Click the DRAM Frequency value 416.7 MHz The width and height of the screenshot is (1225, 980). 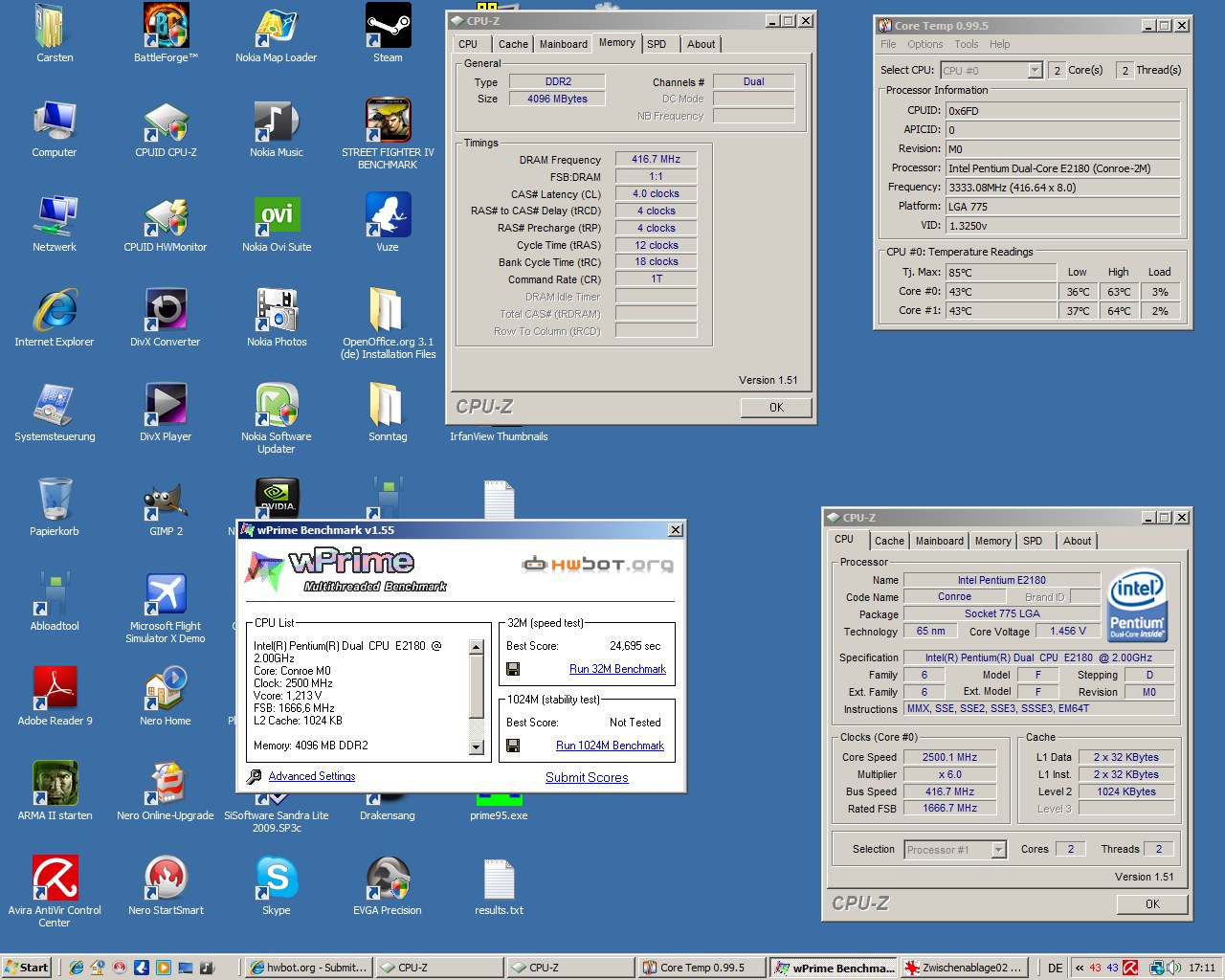click(656, 160)
